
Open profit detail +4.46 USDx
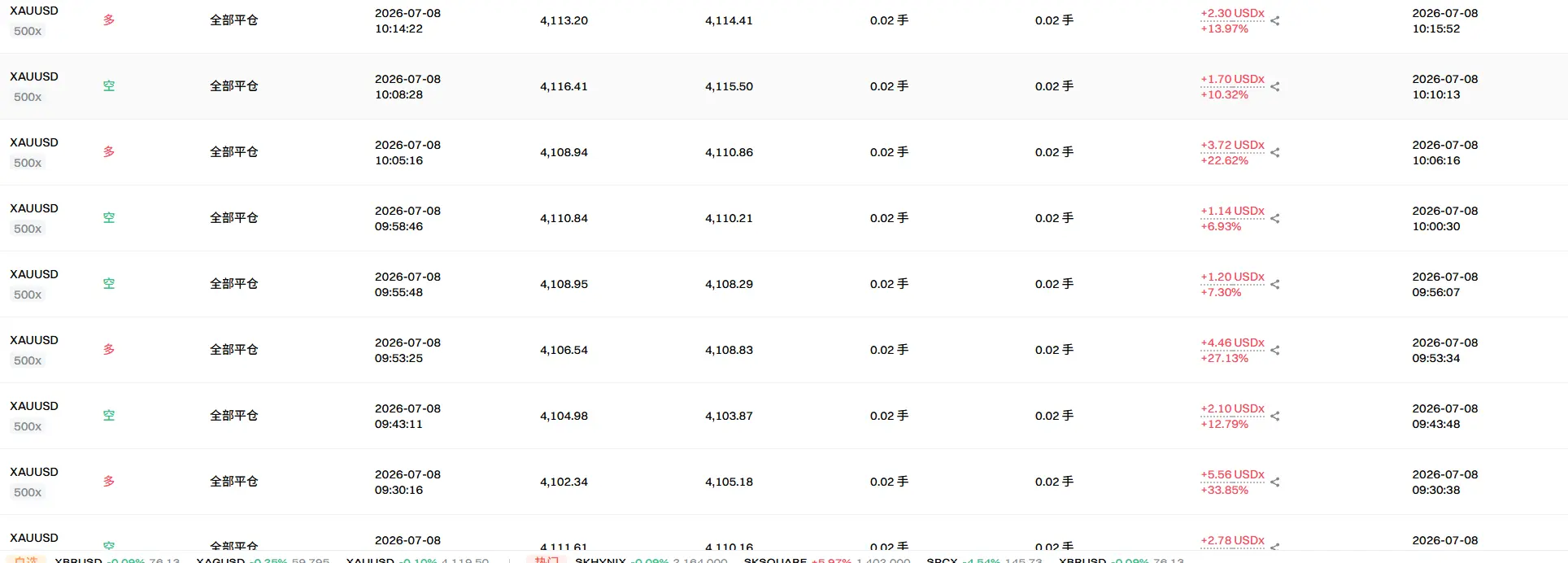tap(1232, 343)
